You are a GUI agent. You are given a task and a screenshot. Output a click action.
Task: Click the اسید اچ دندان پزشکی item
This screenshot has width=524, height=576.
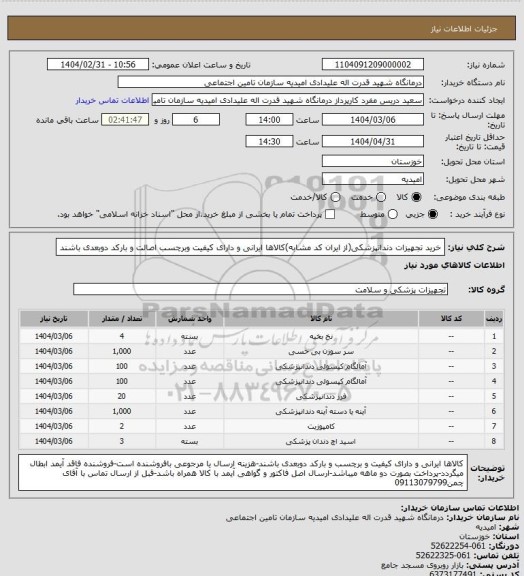point(321,441)
